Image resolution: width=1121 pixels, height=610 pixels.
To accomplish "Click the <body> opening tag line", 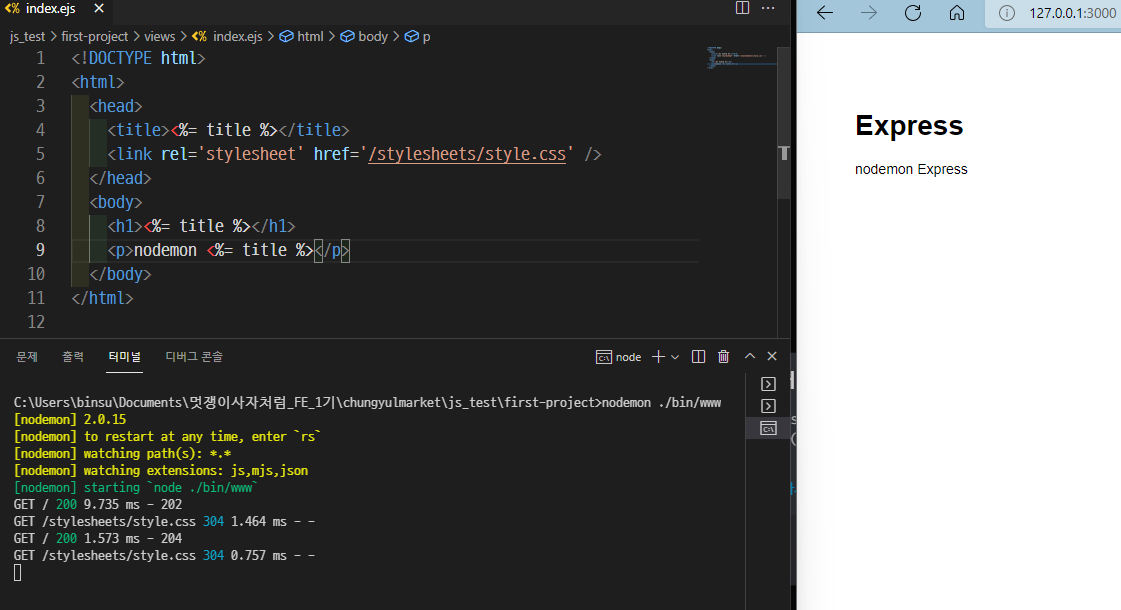I will (x=116, y=202).
